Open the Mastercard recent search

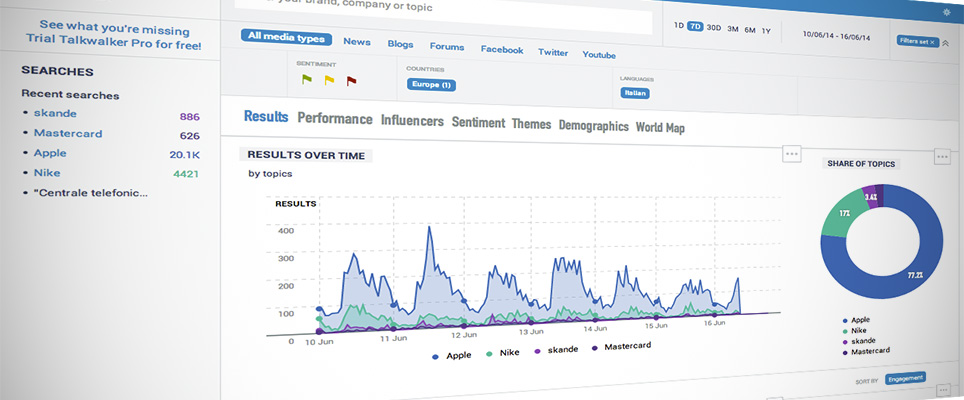tap(68, 133)
